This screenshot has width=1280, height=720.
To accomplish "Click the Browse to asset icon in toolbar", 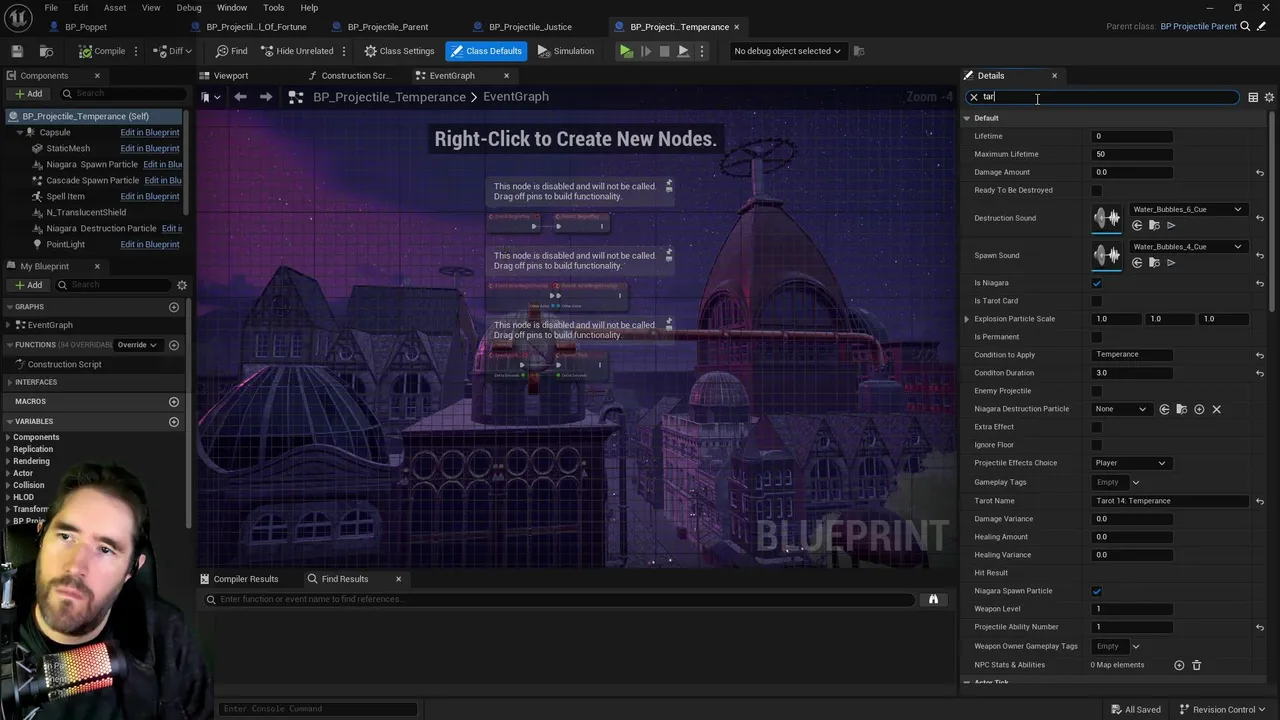I will 46,51.
